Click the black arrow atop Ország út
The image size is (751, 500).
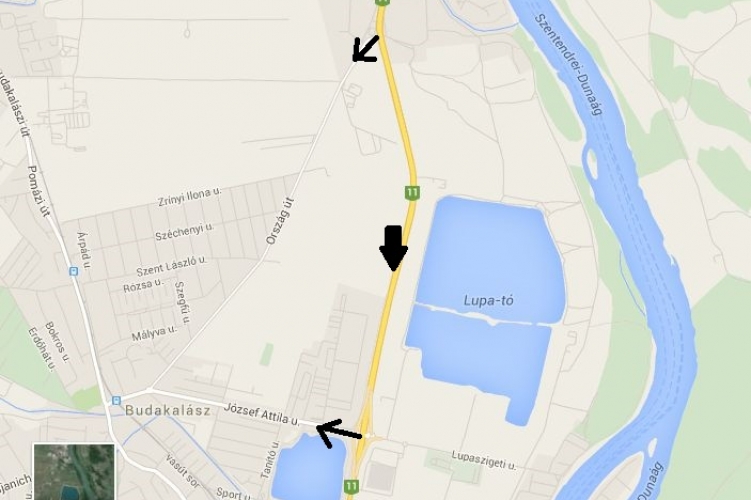[x=366, y=48]
